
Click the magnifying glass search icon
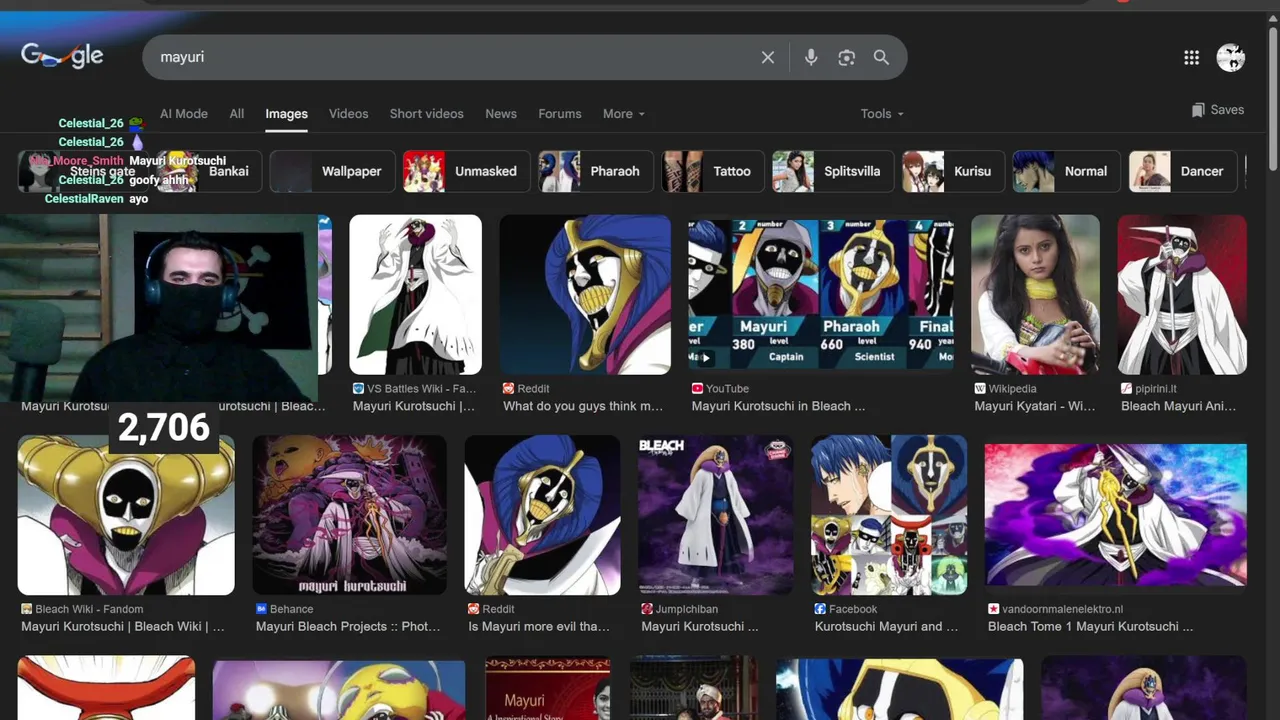tap(881, 58)
